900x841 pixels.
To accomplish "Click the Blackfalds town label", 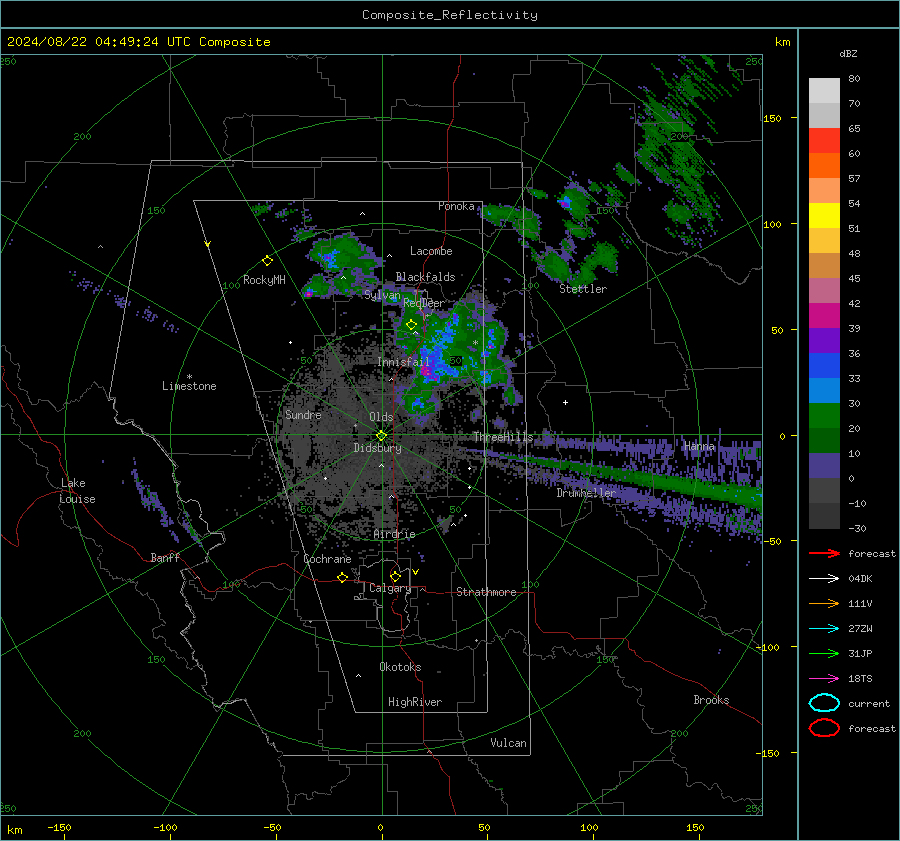I will [425, 277].
